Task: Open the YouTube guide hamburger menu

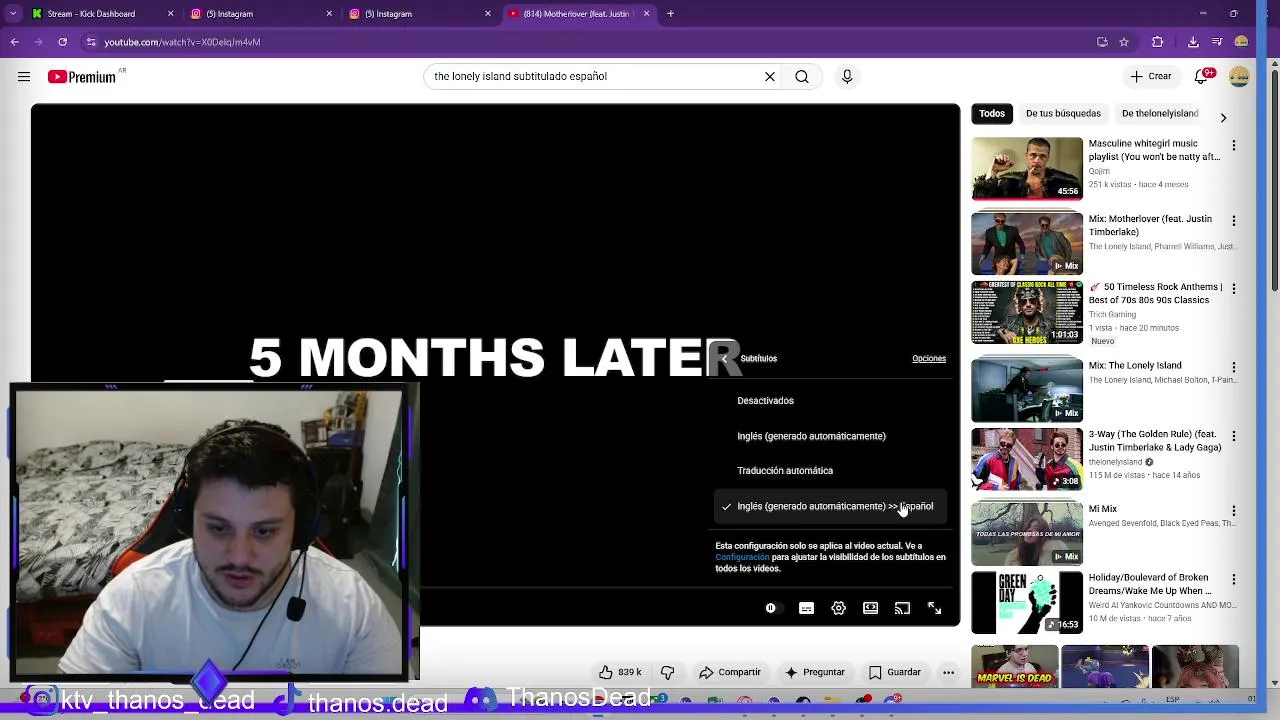Action: (x=23, y=76)
